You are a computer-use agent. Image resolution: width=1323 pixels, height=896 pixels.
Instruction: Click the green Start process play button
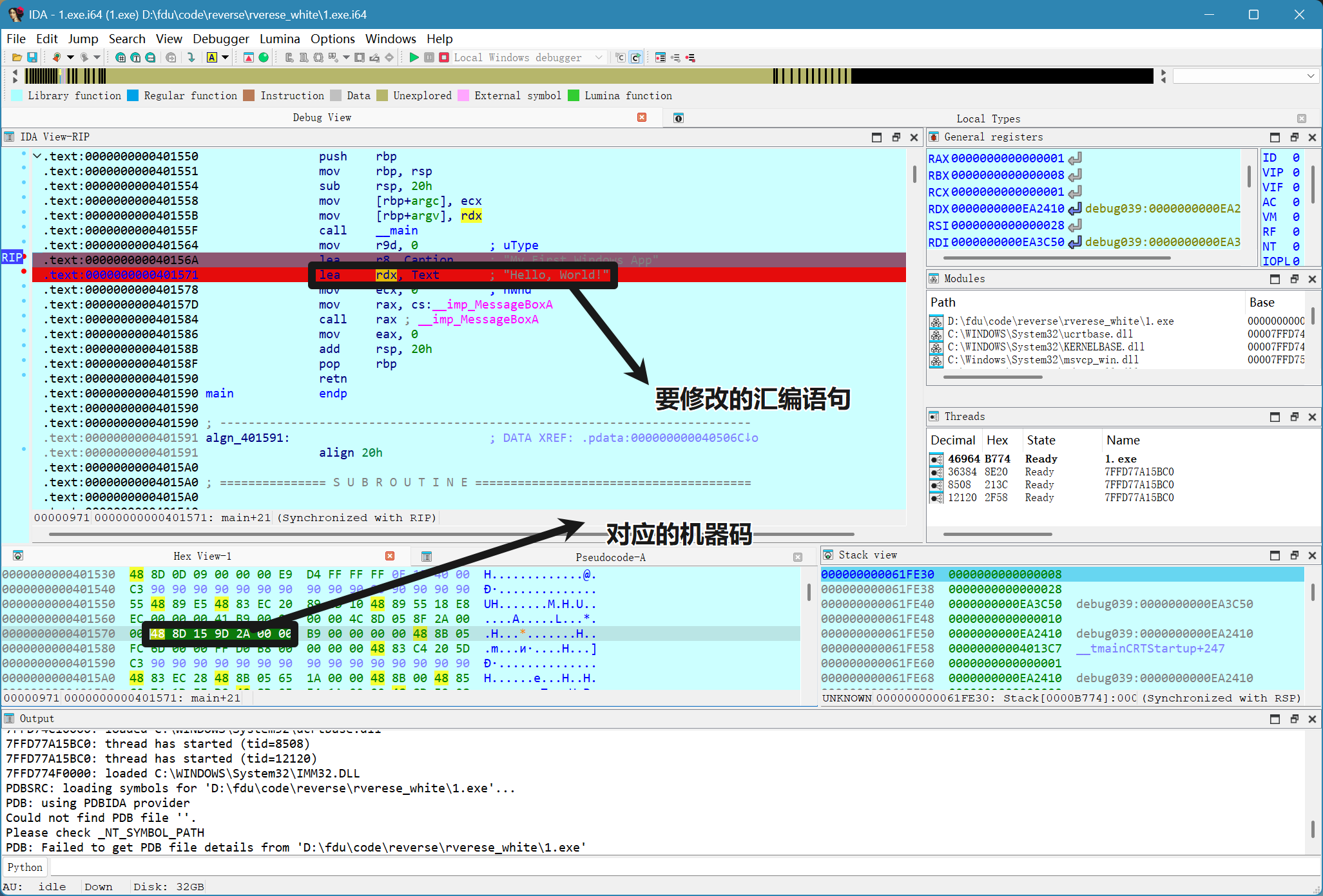pyautogui.click(x=414, y=57)
